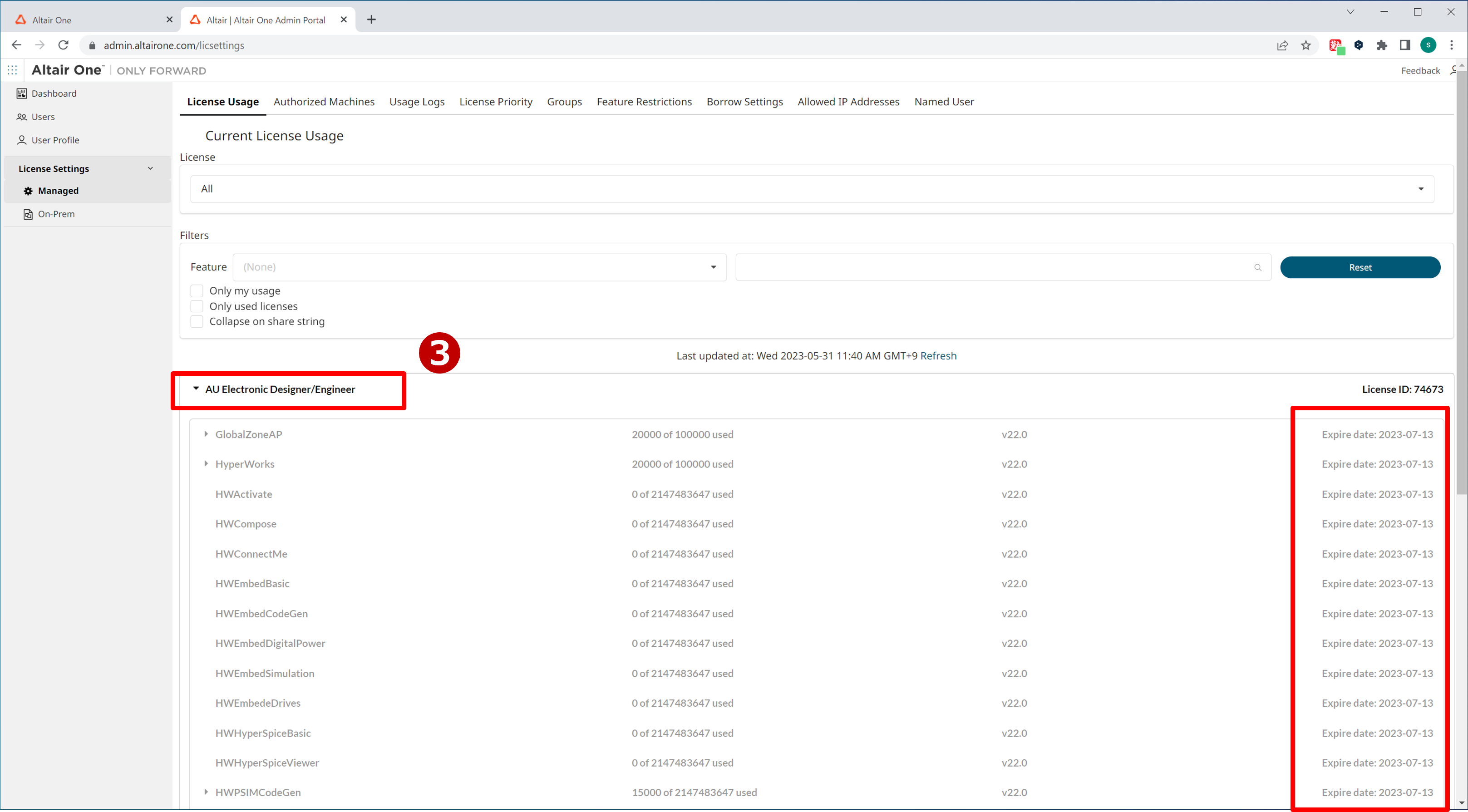Open the Borrow Settings tab
This screenshot has height=812, width=1468.
[744, 102]
